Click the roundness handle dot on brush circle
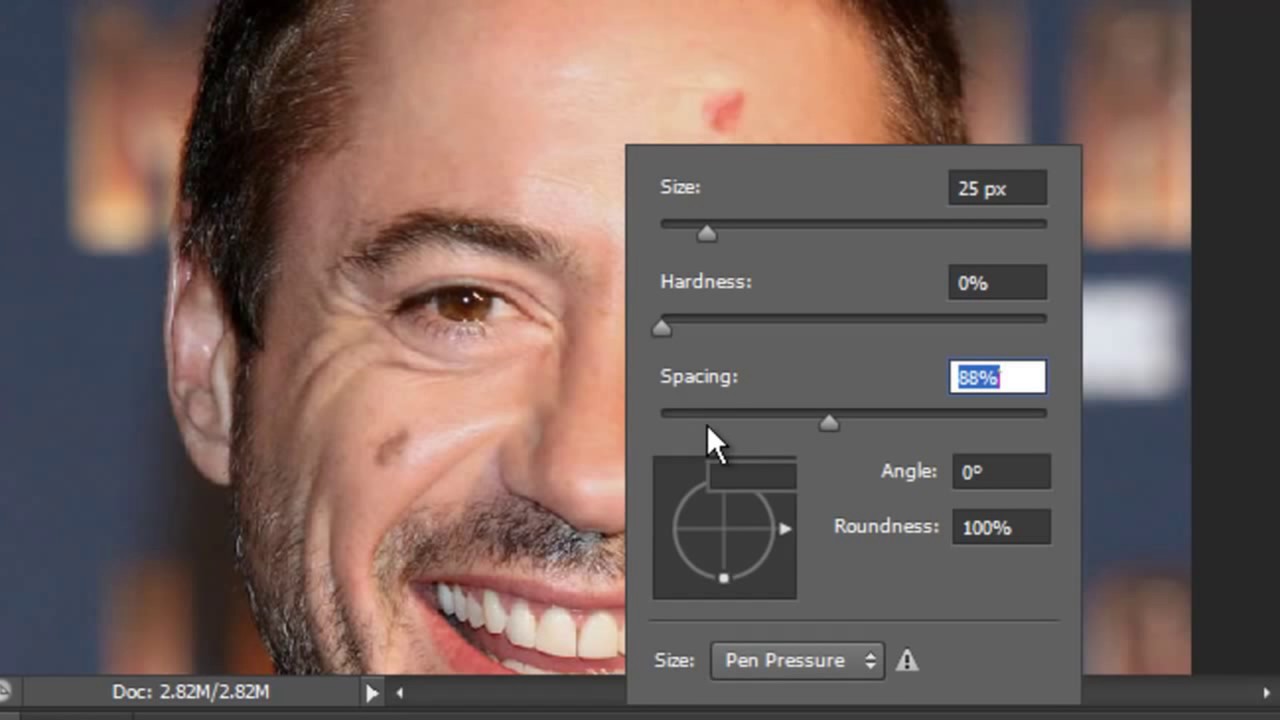Image resolution: width=1280 pixels, height=720 pixels. pyautogui.click(x=724, y=577)
